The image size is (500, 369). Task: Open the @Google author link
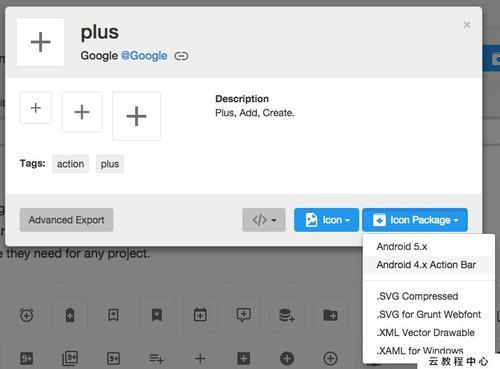(x=144, y=56)
